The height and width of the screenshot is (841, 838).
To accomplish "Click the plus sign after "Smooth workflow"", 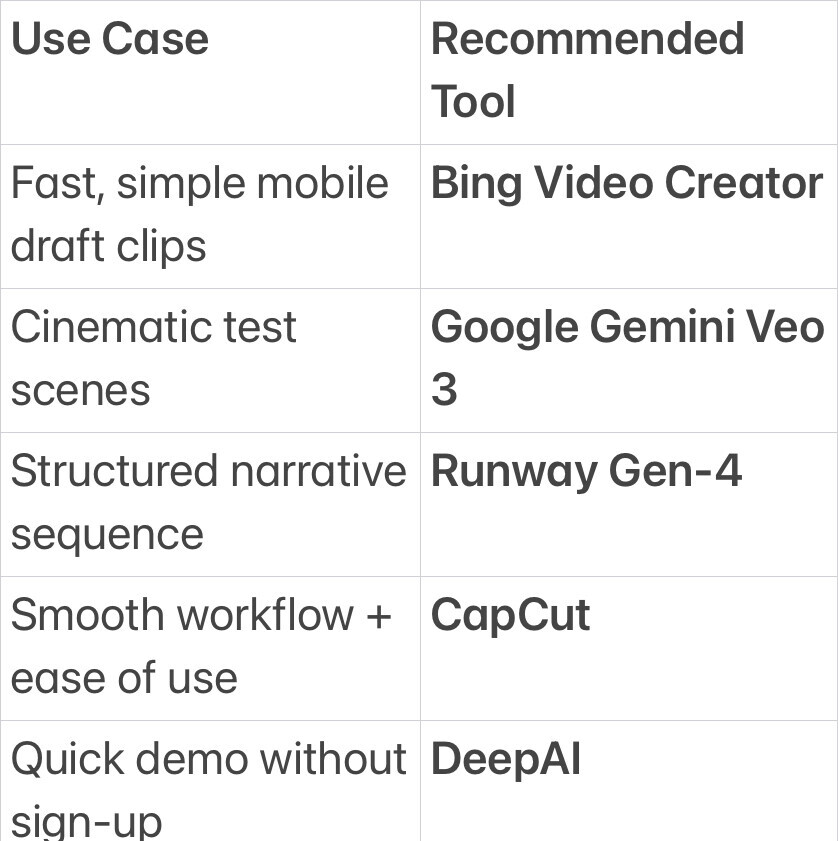I will click(x=378, y=616).
